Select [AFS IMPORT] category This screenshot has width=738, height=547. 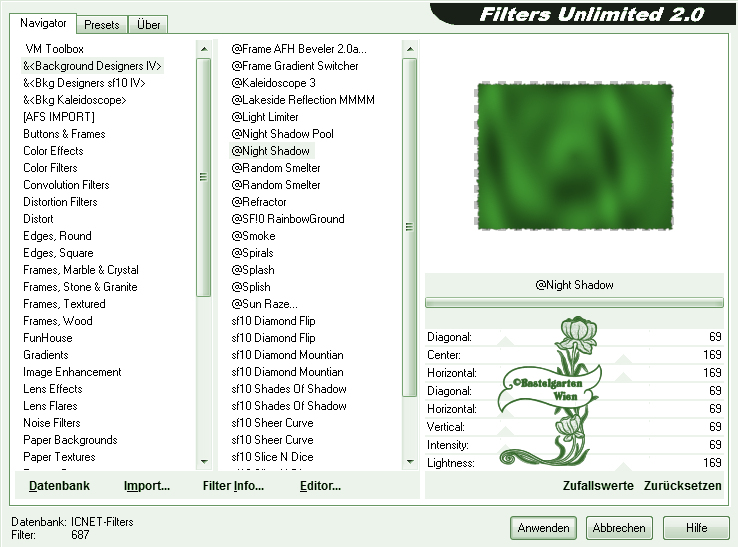59,117
